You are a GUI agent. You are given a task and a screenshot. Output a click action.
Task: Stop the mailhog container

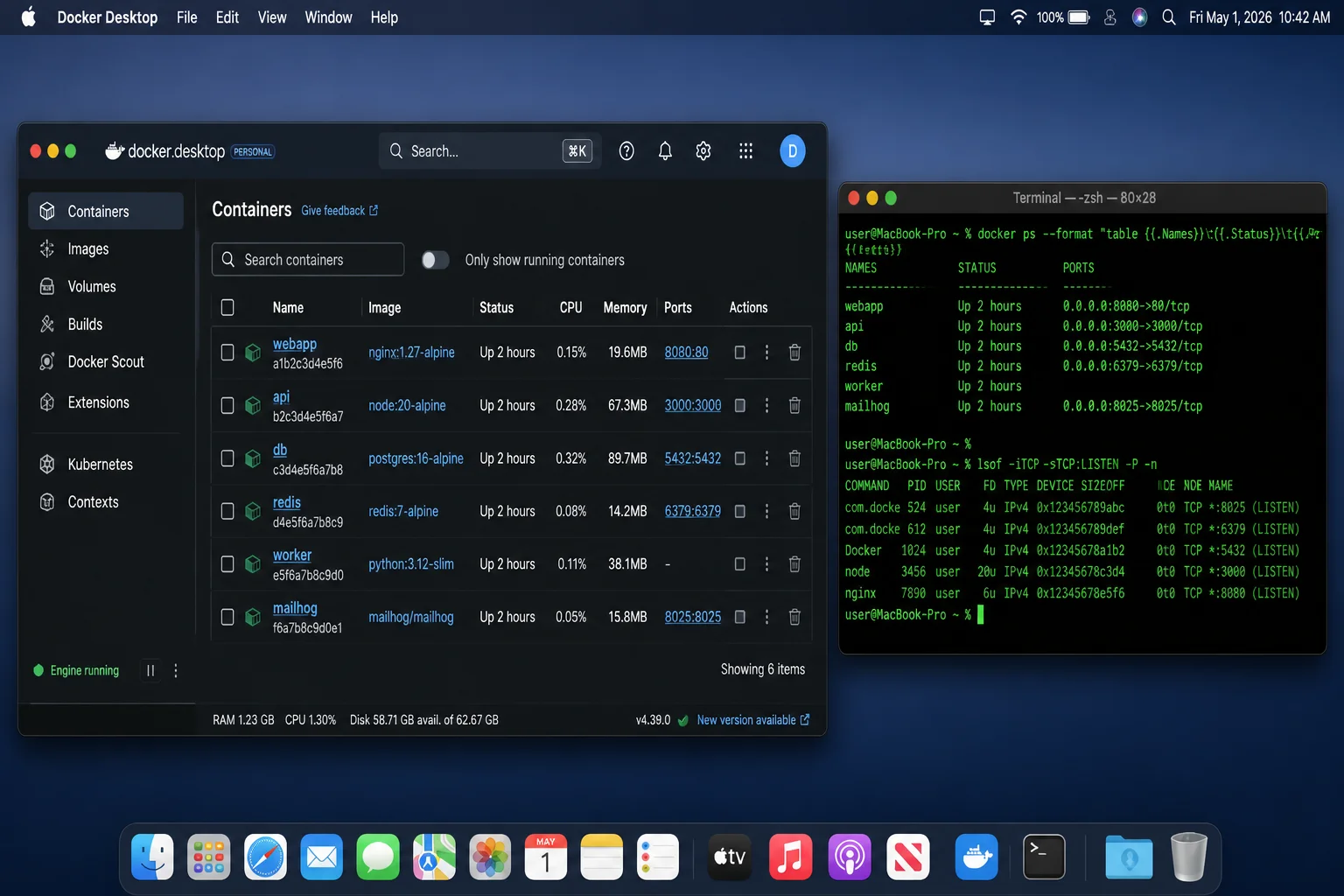click(x=739, y=617)
